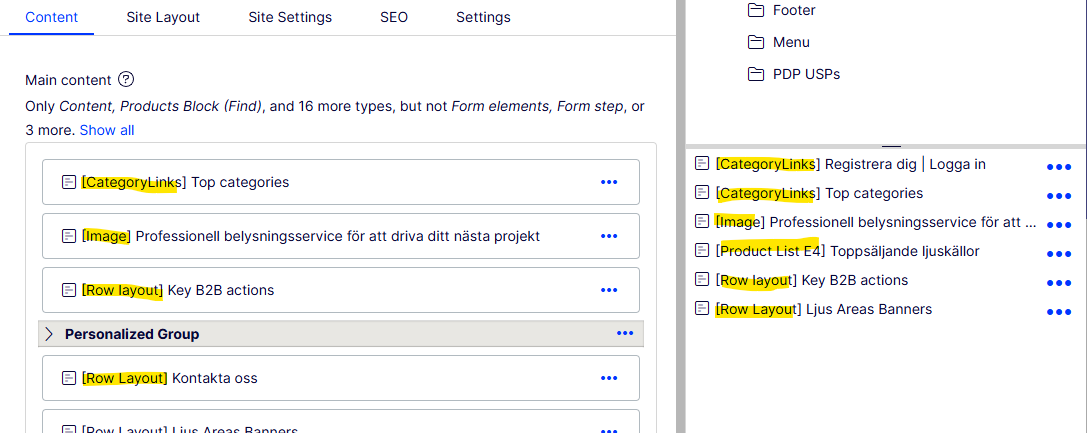This screenshot has height=433, width=1087.
Task: Open the Site Settings tab
Action: pyautogui.click(x=290, y=17)
